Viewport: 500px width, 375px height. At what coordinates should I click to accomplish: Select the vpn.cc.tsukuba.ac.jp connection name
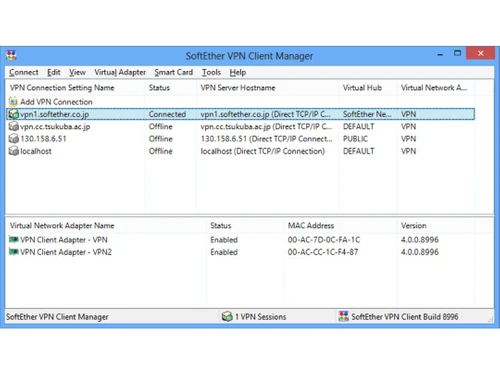[x=55, y=127]
